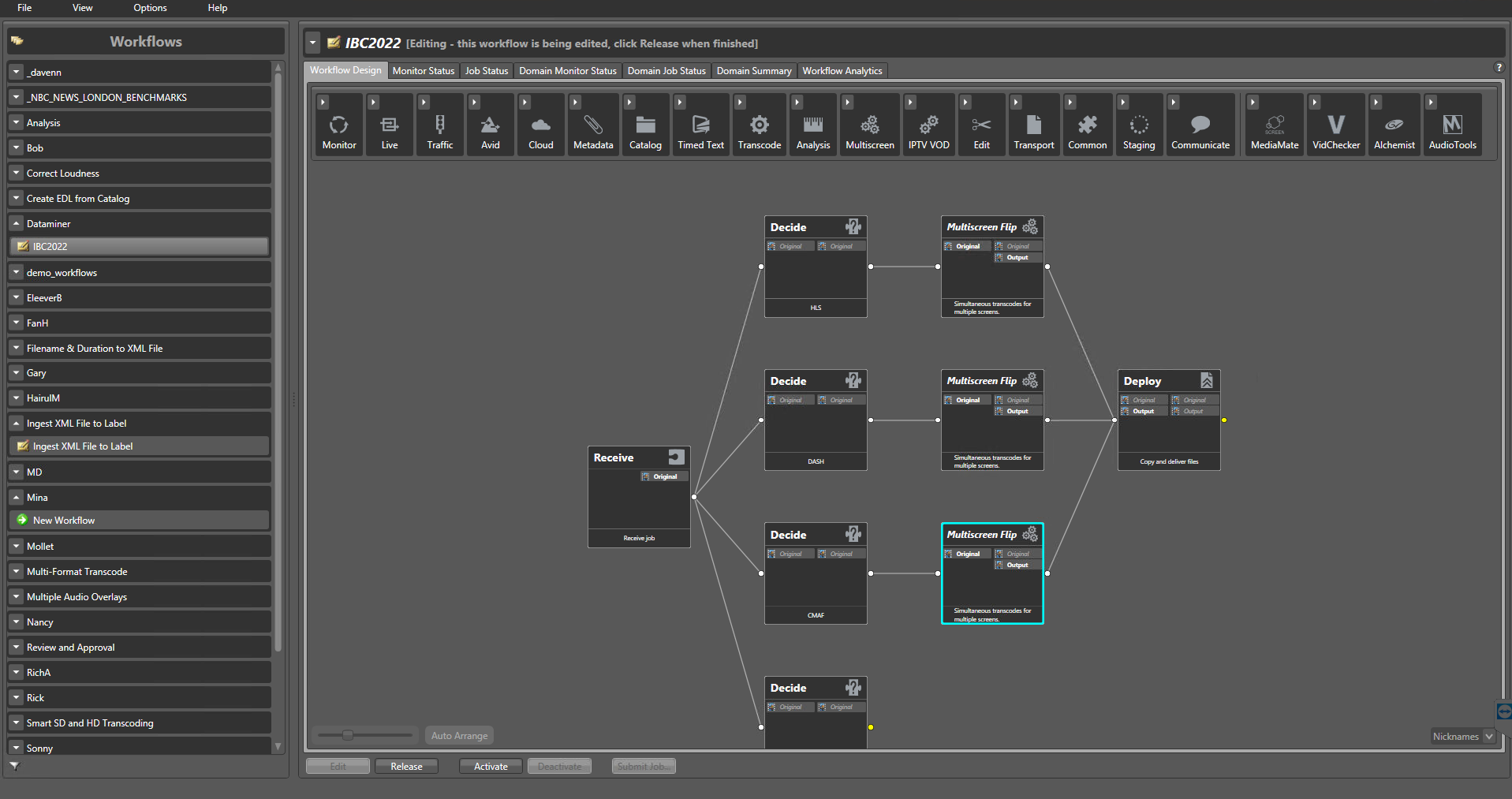Image resolution: width=1512 pixels, height=799 pixels.
Task: Select the Monitor action icon
Action: 338,125
